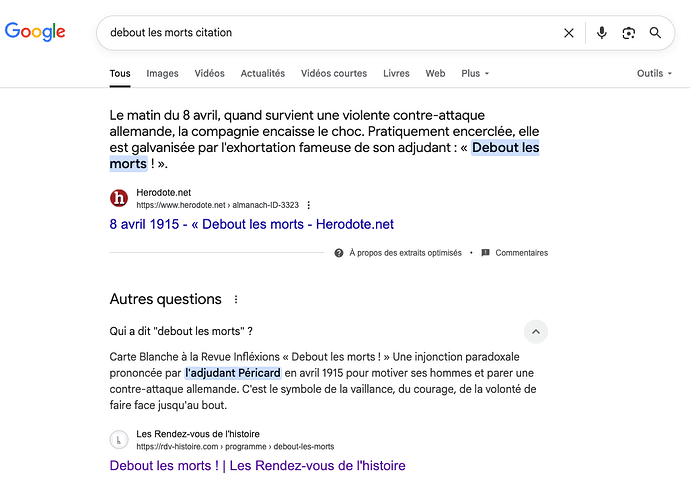
Task: Open the featured snippets help icon
Action: point(339,253)
